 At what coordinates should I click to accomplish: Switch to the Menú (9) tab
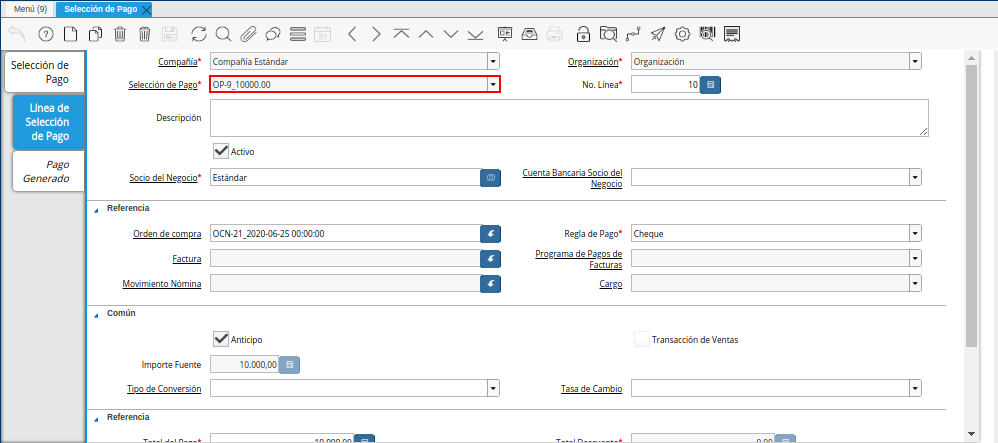(x=29, y=9)
